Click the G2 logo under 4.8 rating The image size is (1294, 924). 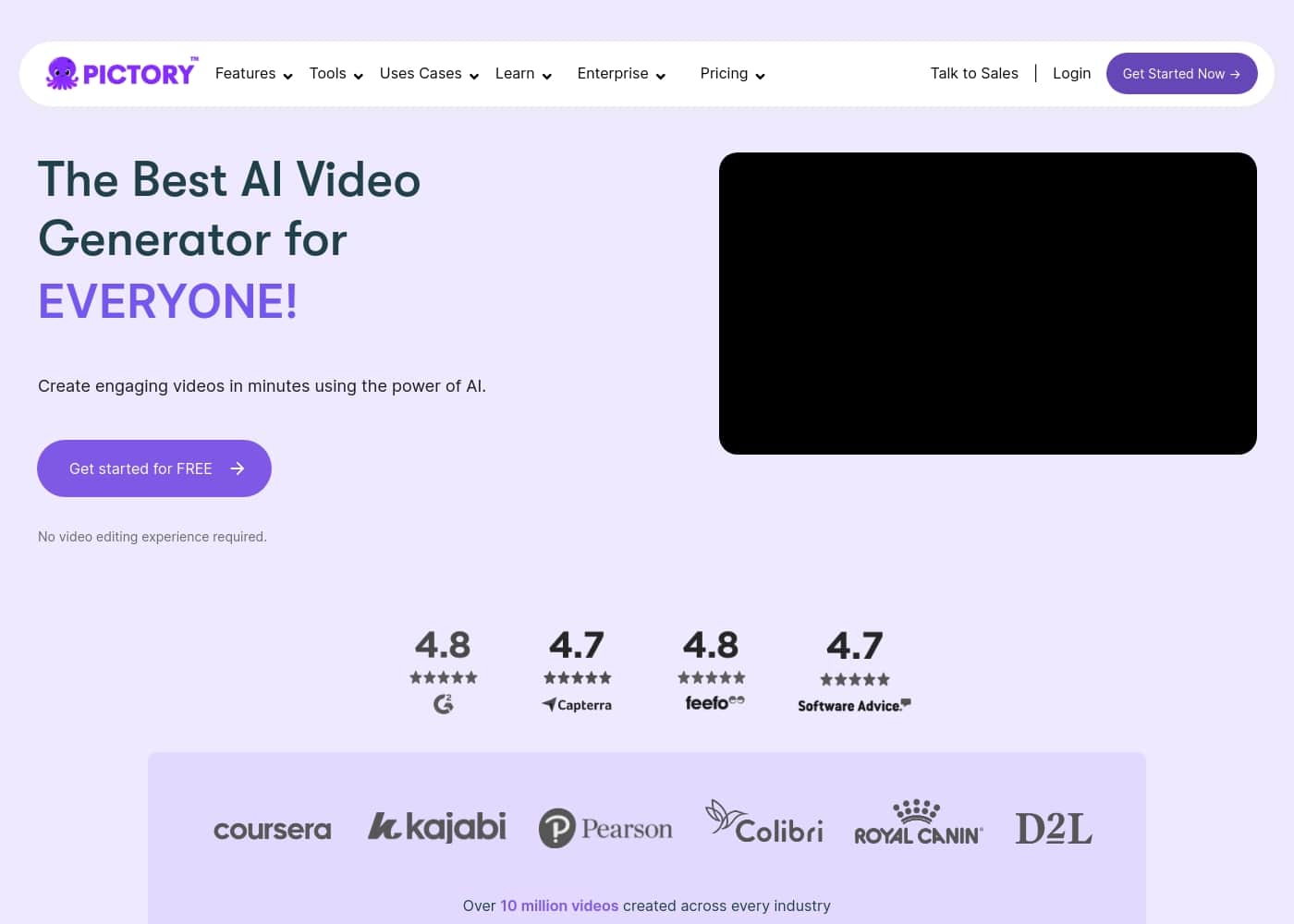444,704
